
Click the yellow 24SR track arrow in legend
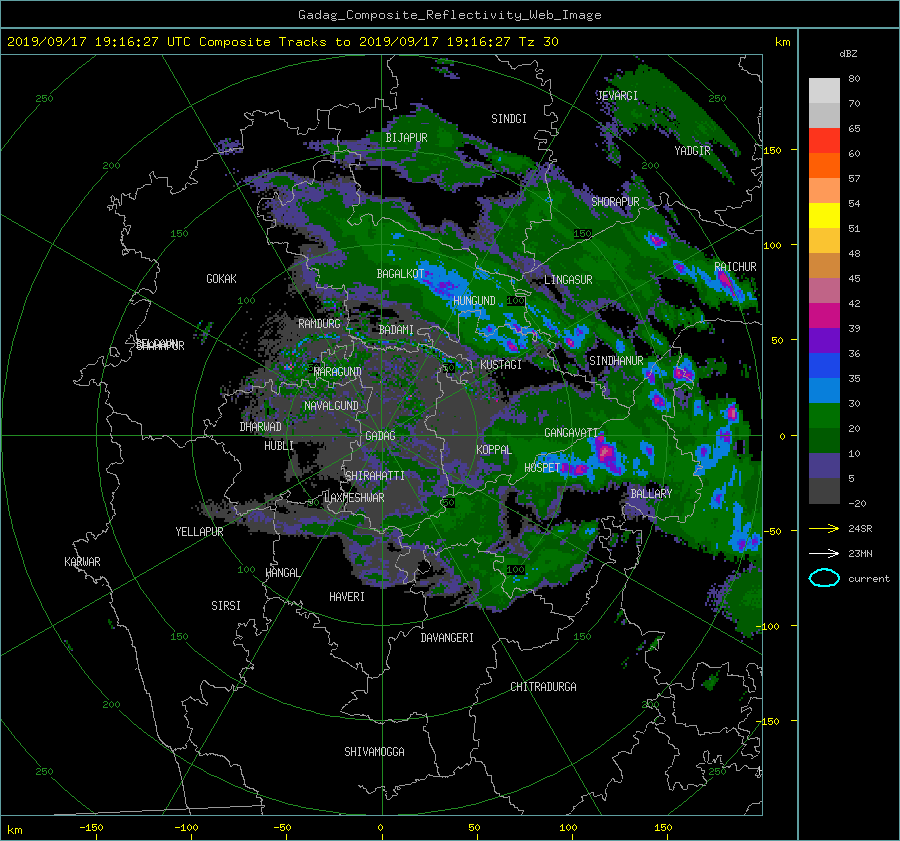(824, 528)
